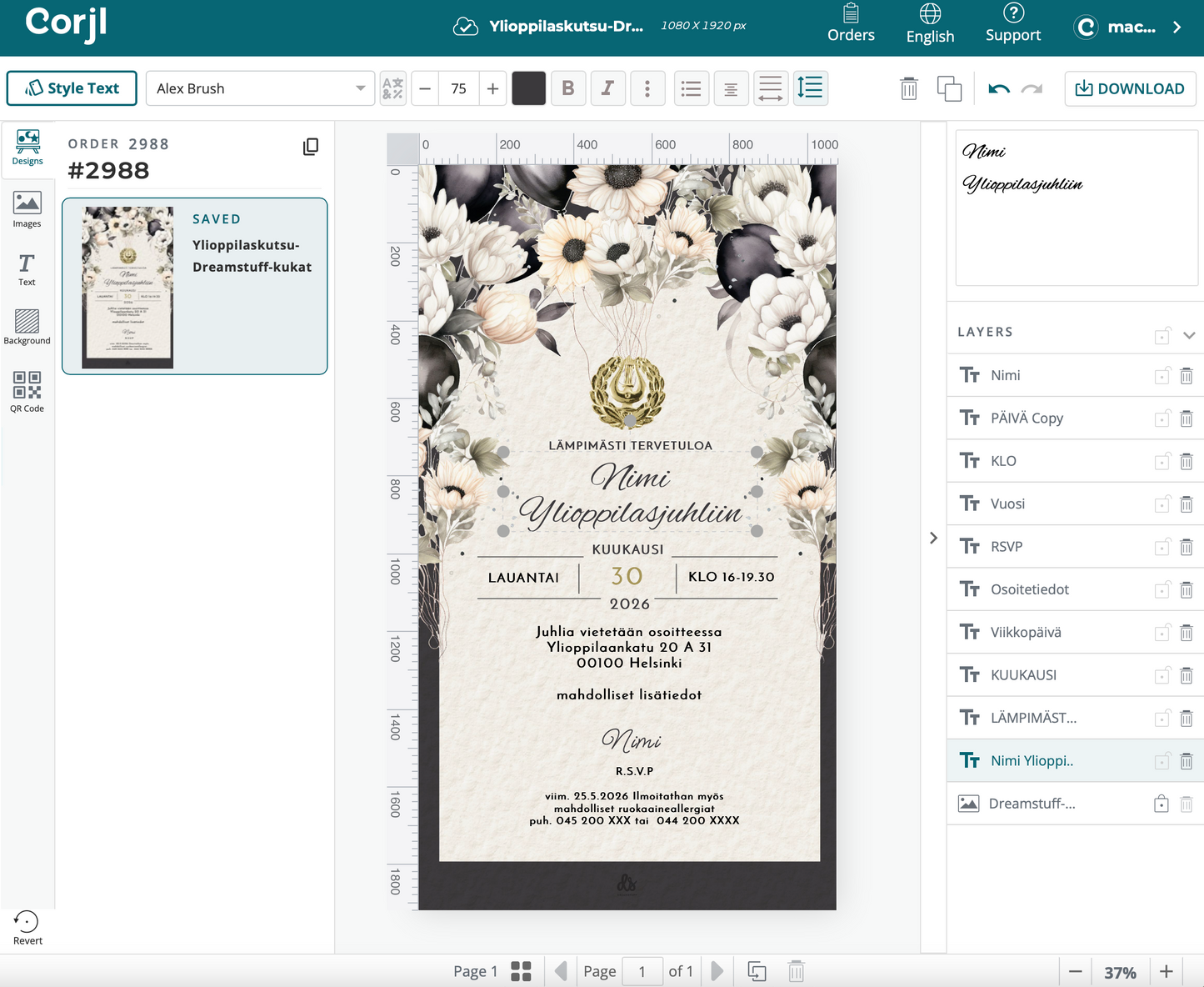
Task: Open the text color swatch
Action: pyautogui.click(x=528, y=88)
